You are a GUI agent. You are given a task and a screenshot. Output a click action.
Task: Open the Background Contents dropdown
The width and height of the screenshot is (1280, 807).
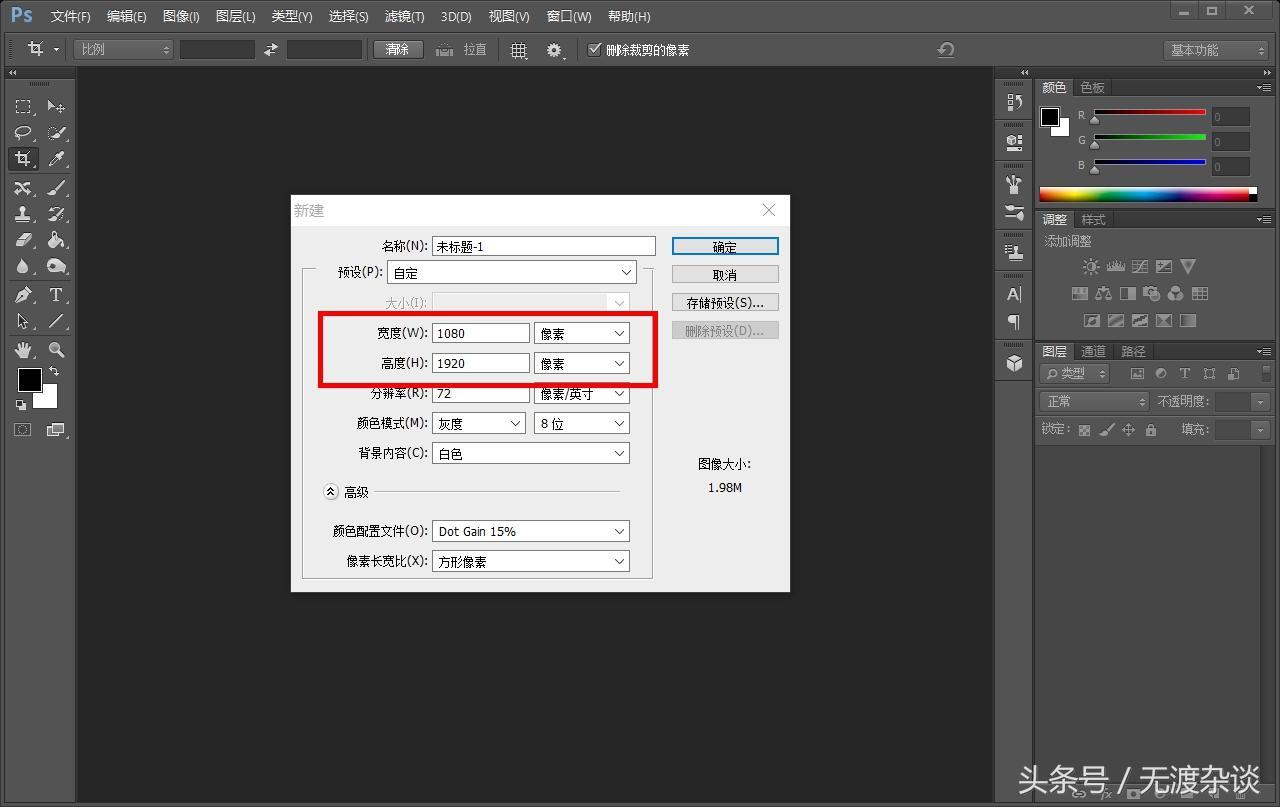[x=530, y=453]
